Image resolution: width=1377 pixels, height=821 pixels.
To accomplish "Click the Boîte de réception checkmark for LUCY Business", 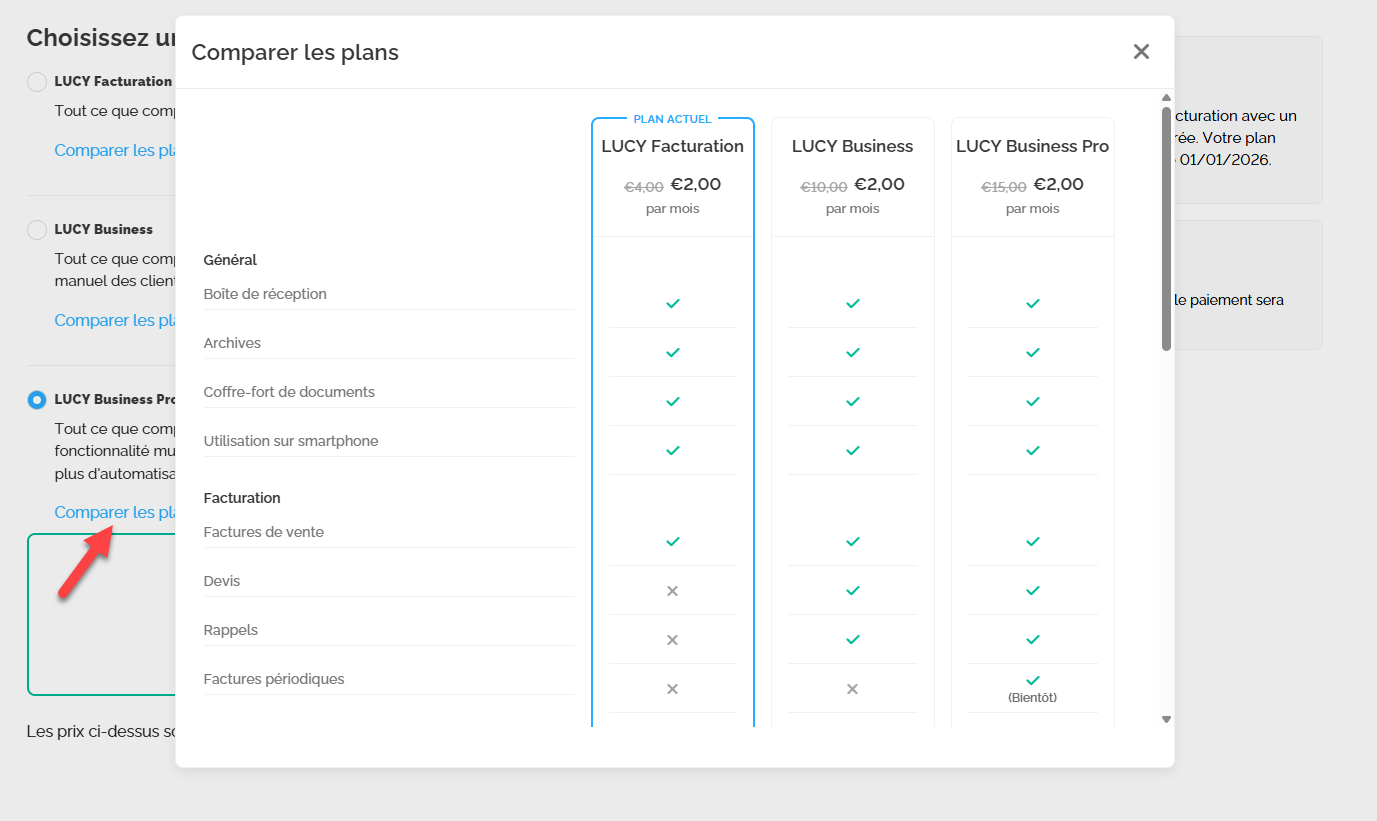I will [853, 303].
